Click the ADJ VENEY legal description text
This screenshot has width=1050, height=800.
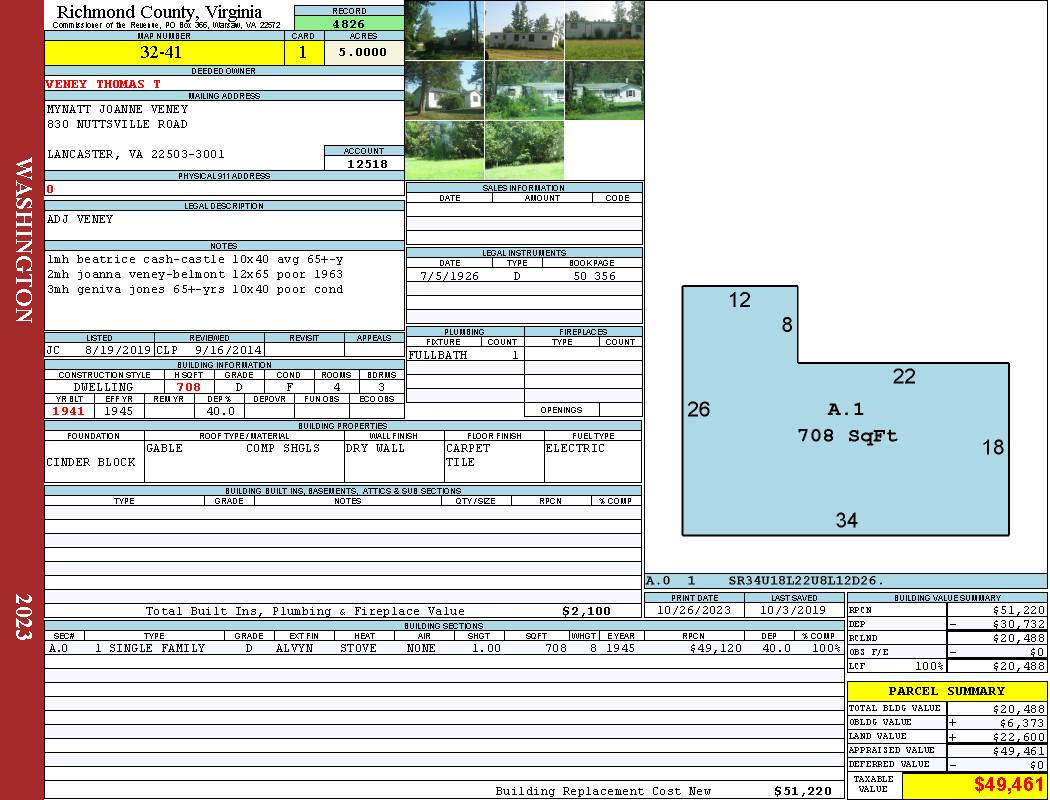click(80, 219)
